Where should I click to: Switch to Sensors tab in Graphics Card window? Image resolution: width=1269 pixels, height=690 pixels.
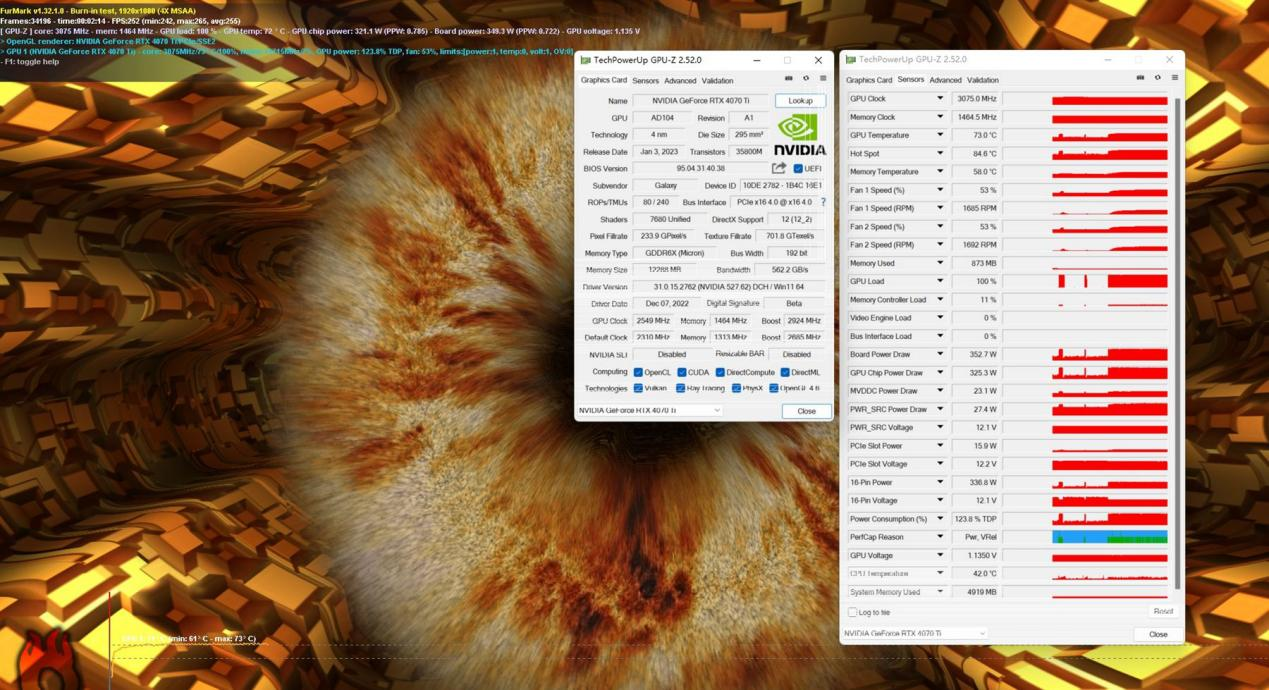645,81
